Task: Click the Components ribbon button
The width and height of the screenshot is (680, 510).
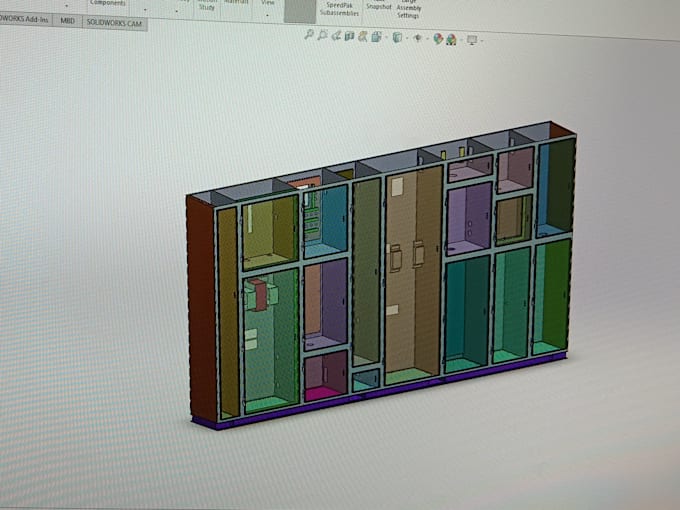Action: [108, 3]
